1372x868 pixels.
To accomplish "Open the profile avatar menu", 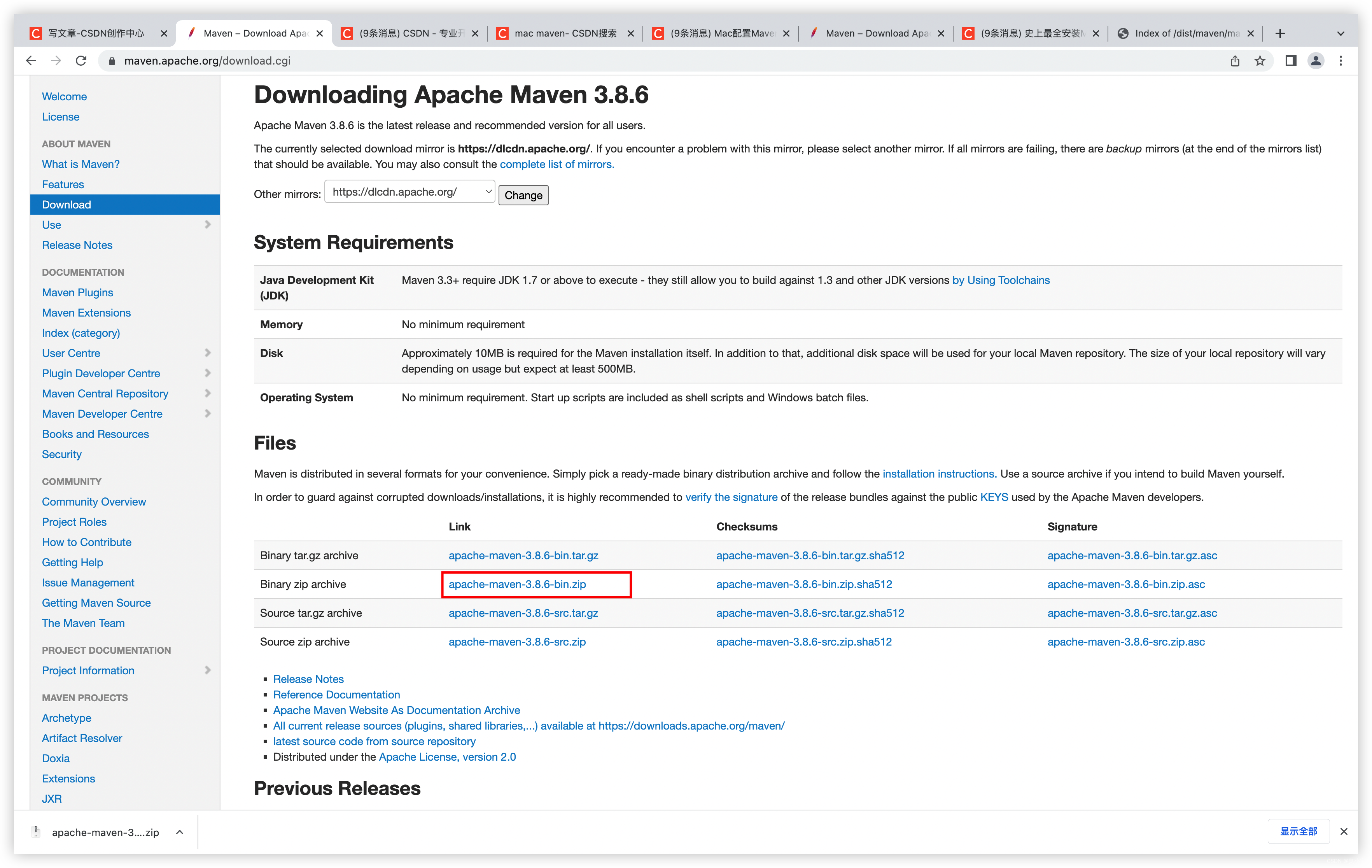I will coord(1316,61).
